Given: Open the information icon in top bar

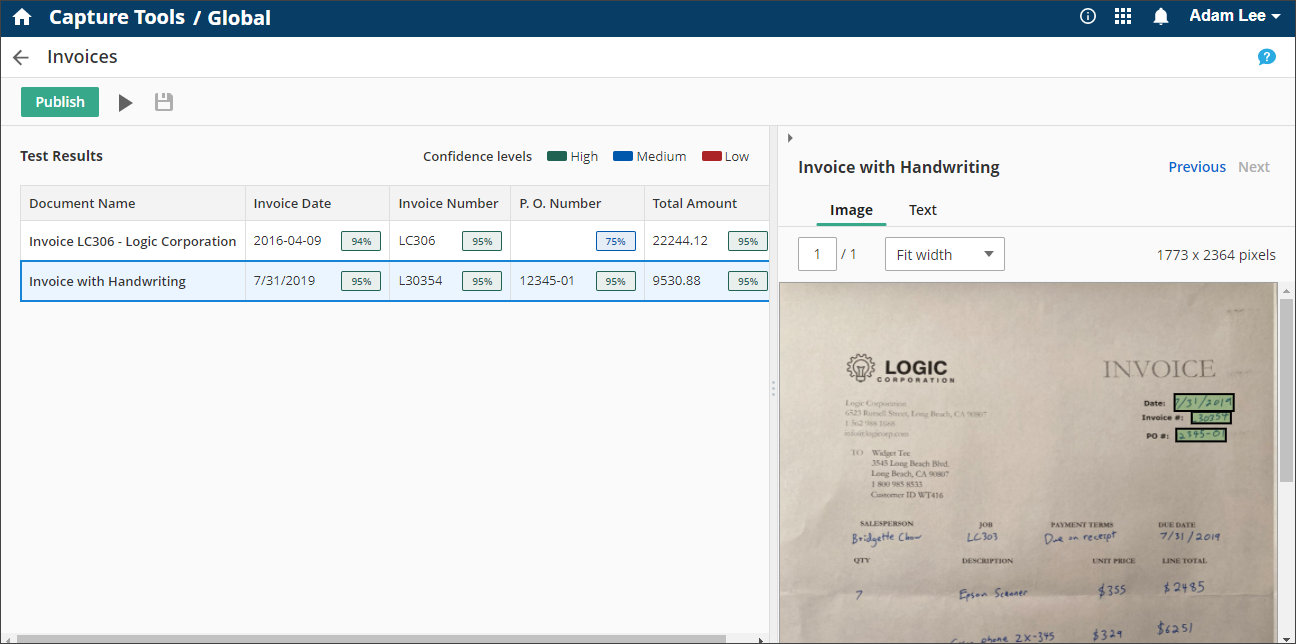Looking at the screenshot, I should click(1088, 16).
